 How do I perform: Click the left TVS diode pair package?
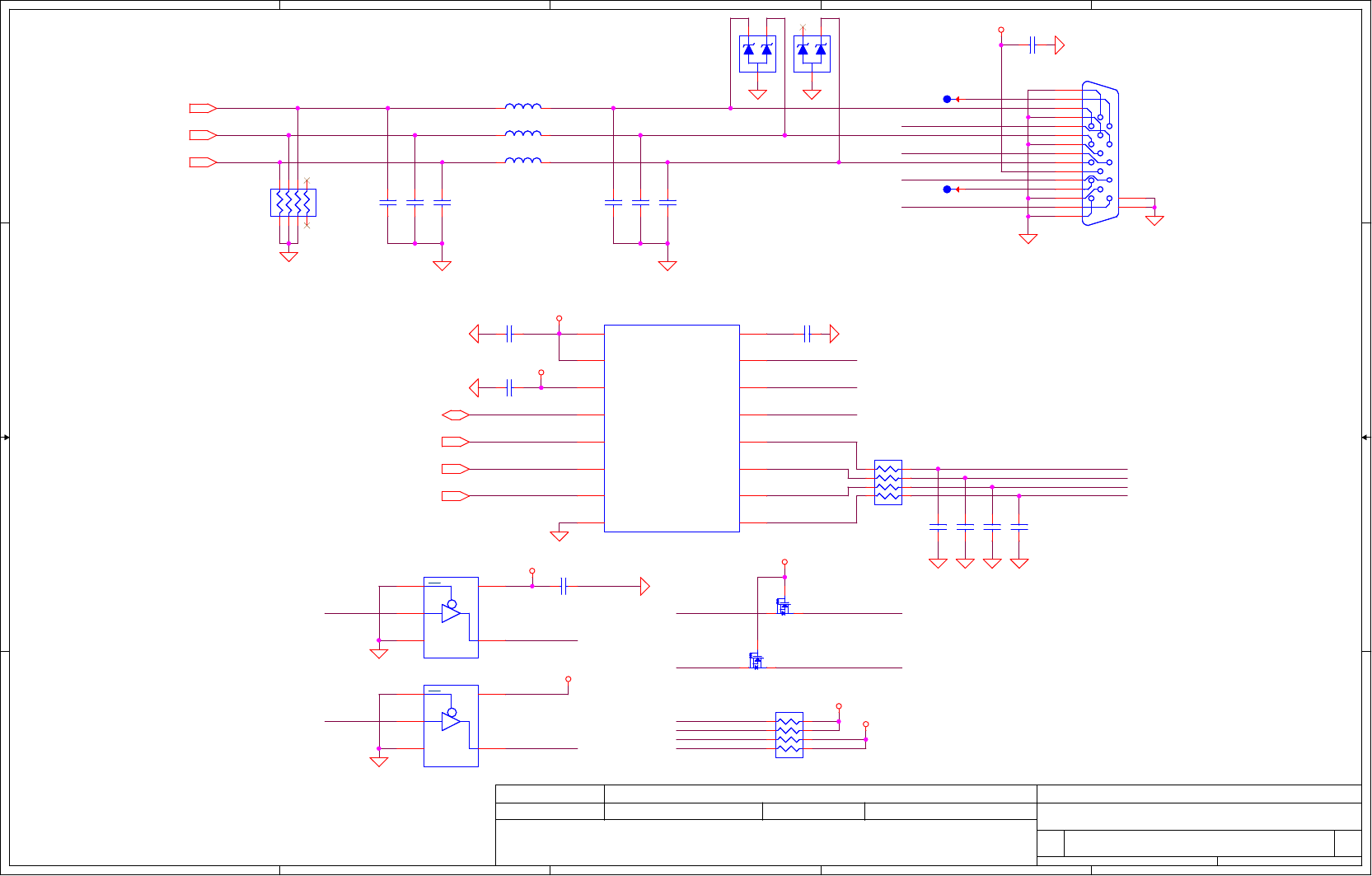757,54
